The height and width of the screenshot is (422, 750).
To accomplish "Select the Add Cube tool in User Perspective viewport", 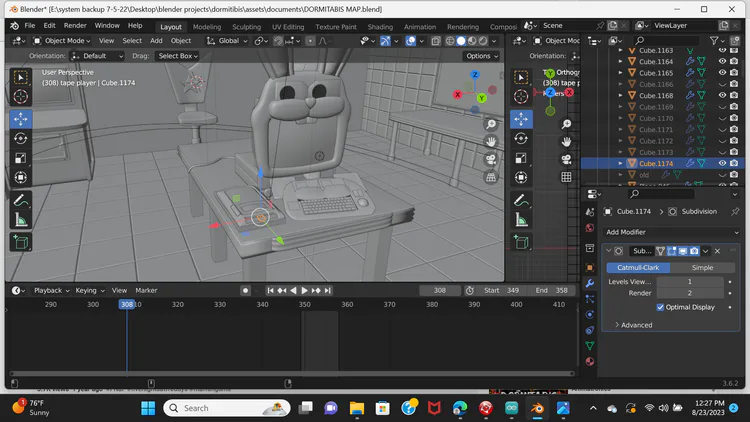I will [21, 243].
